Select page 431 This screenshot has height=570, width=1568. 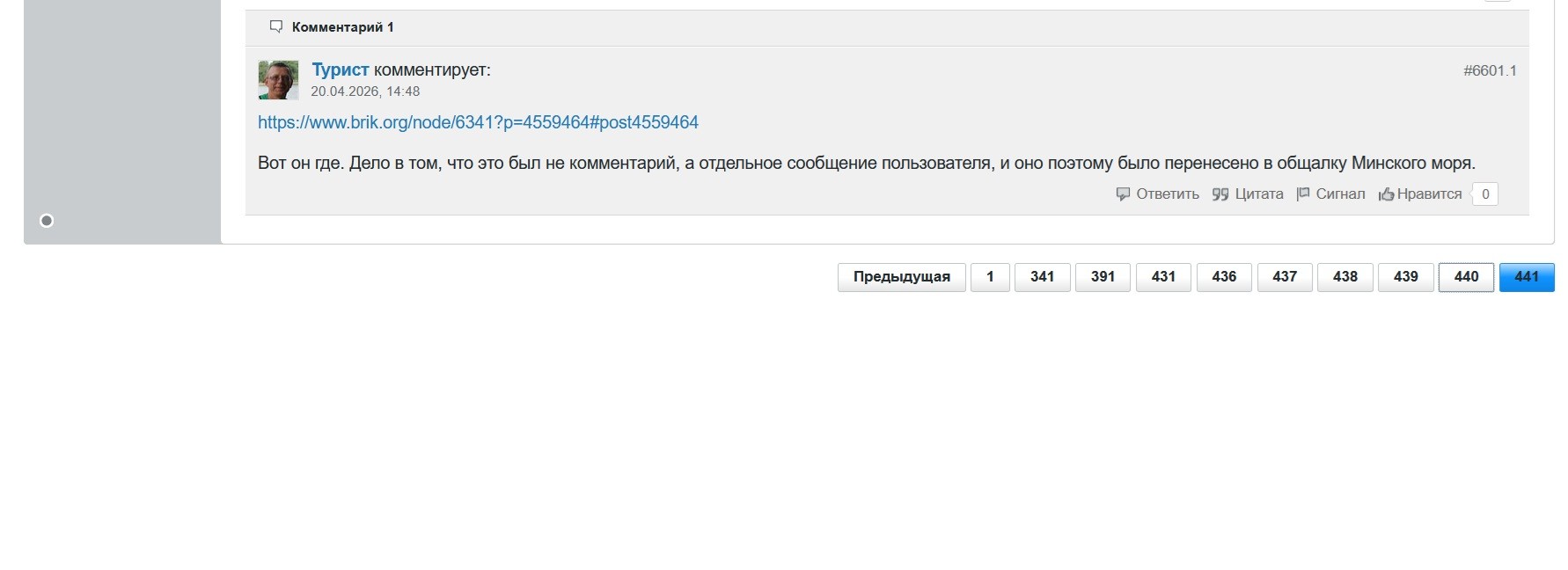pyautogui.click(x=1163, y=277)
